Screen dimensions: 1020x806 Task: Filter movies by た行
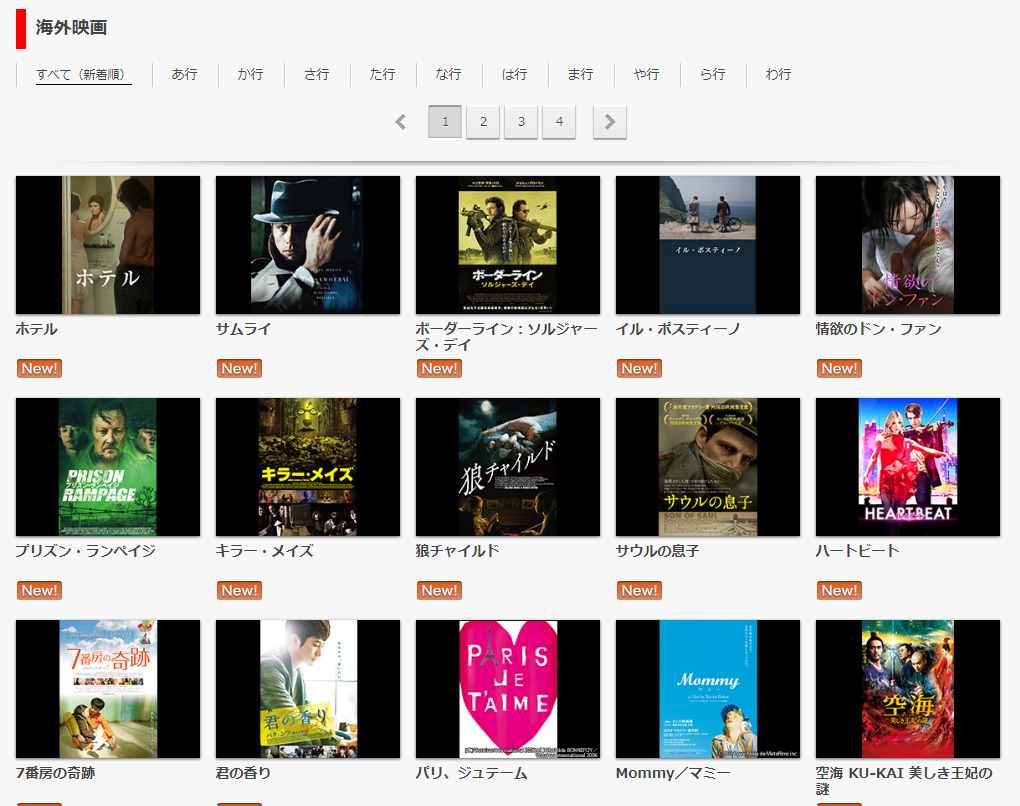point(382,74)
